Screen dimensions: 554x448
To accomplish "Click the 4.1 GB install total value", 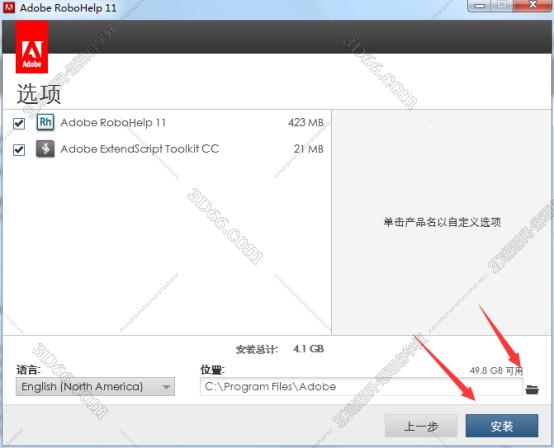I will [308, 349].
